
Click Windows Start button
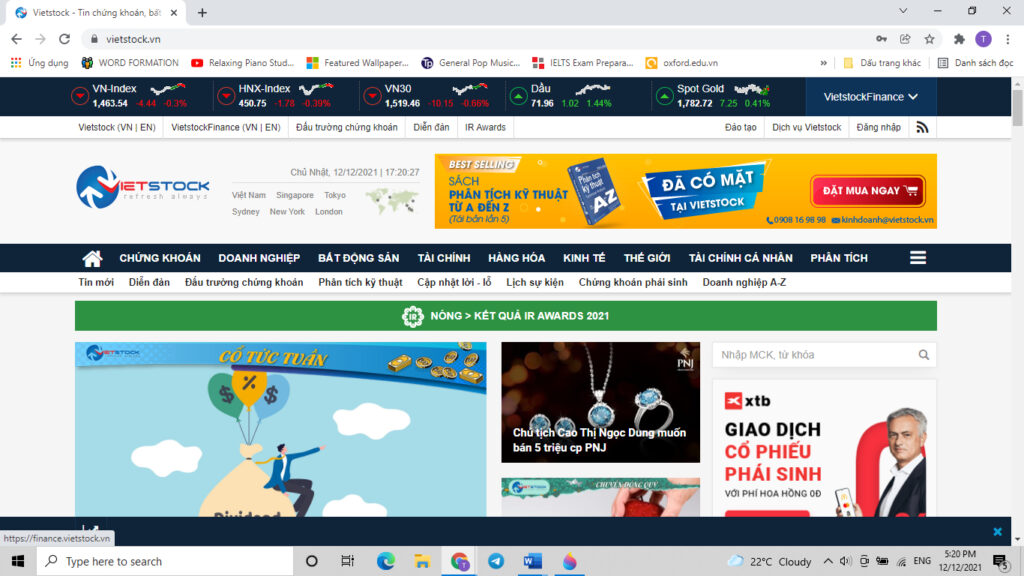[18, 561]
